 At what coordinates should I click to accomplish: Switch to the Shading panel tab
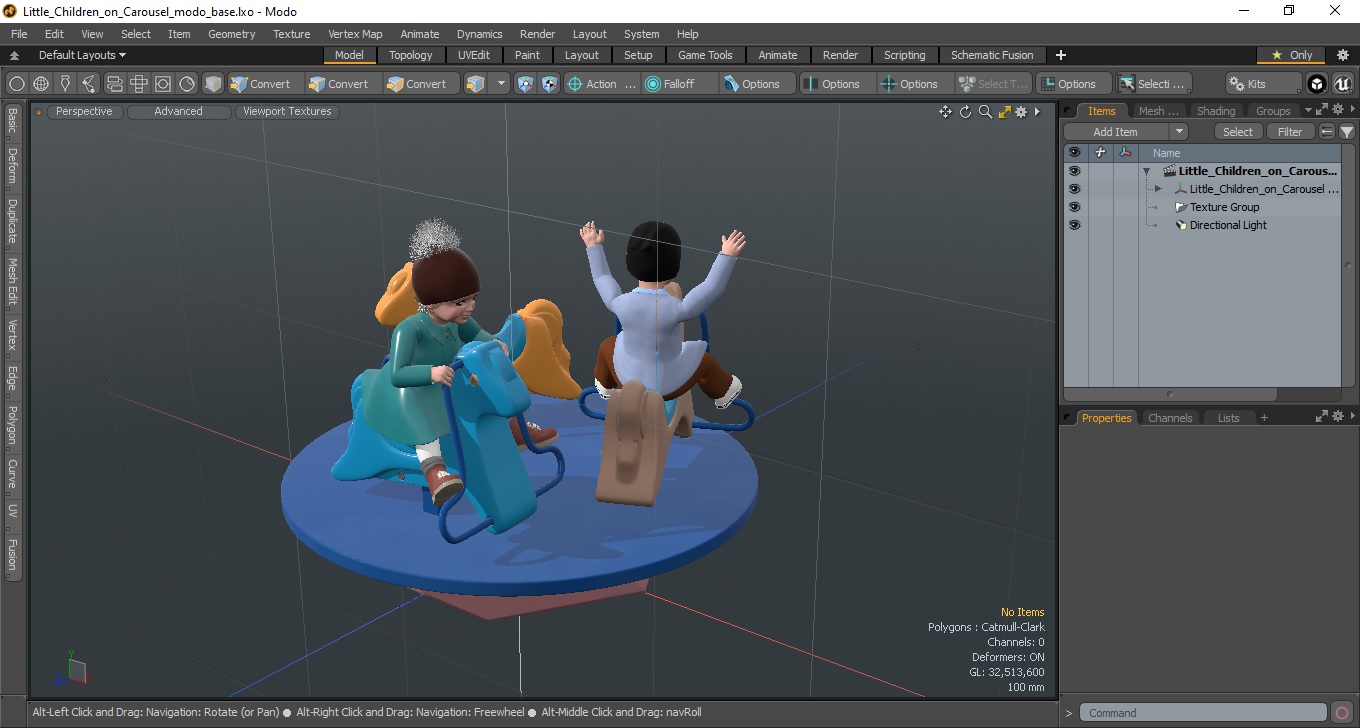pos(1216,111)
